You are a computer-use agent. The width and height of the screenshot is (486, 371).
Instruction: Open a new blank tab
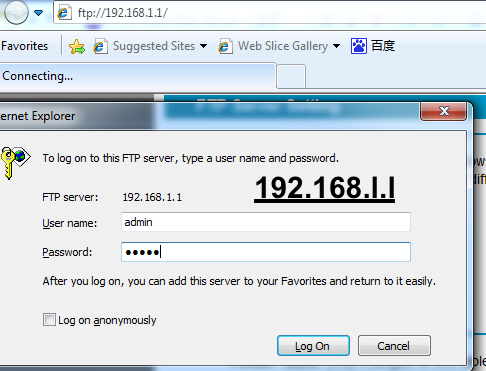pos(291,77)
